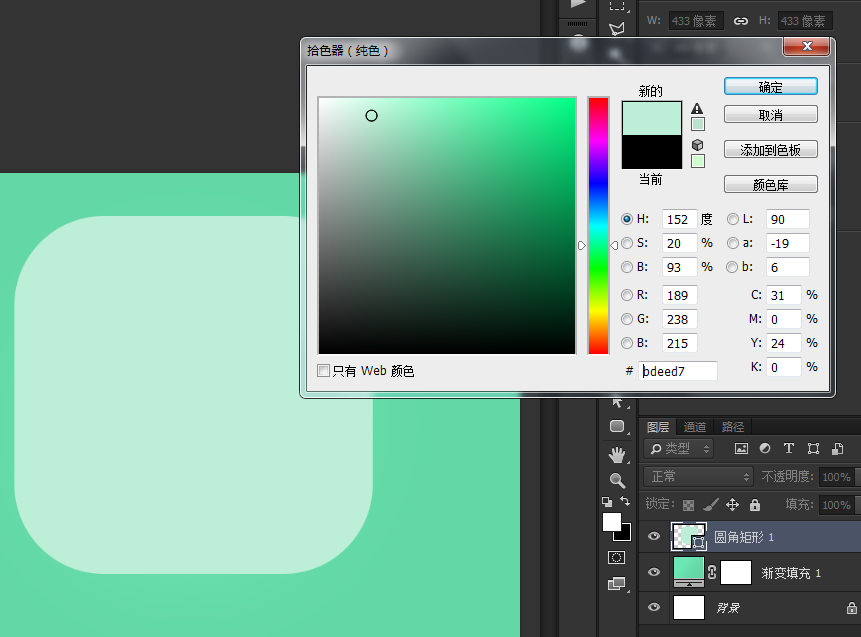Open the 正常 blend mode dropdown

pyautogui.click(x=698, y=477)
